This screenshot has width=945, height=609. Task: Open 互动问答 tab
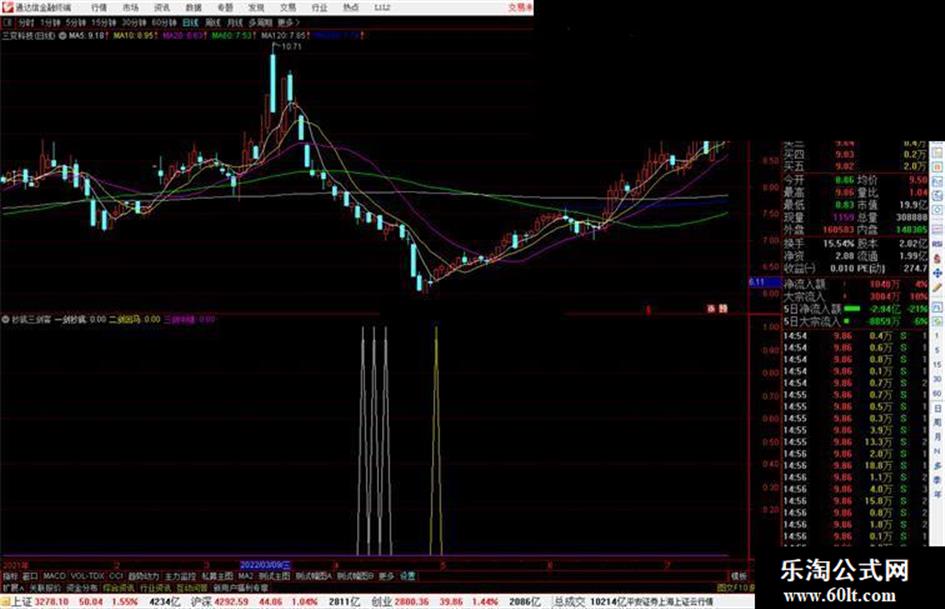click(x=192, y=587)
